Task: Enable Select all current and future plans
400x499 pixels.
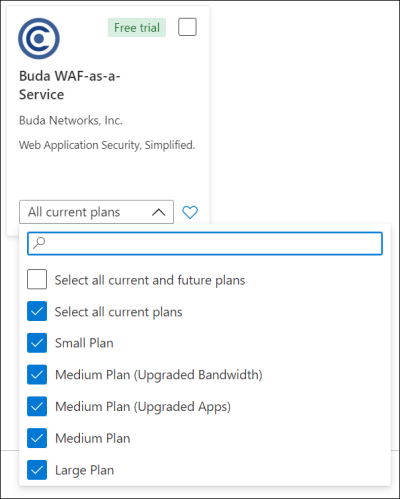Action: click(37, 279)
